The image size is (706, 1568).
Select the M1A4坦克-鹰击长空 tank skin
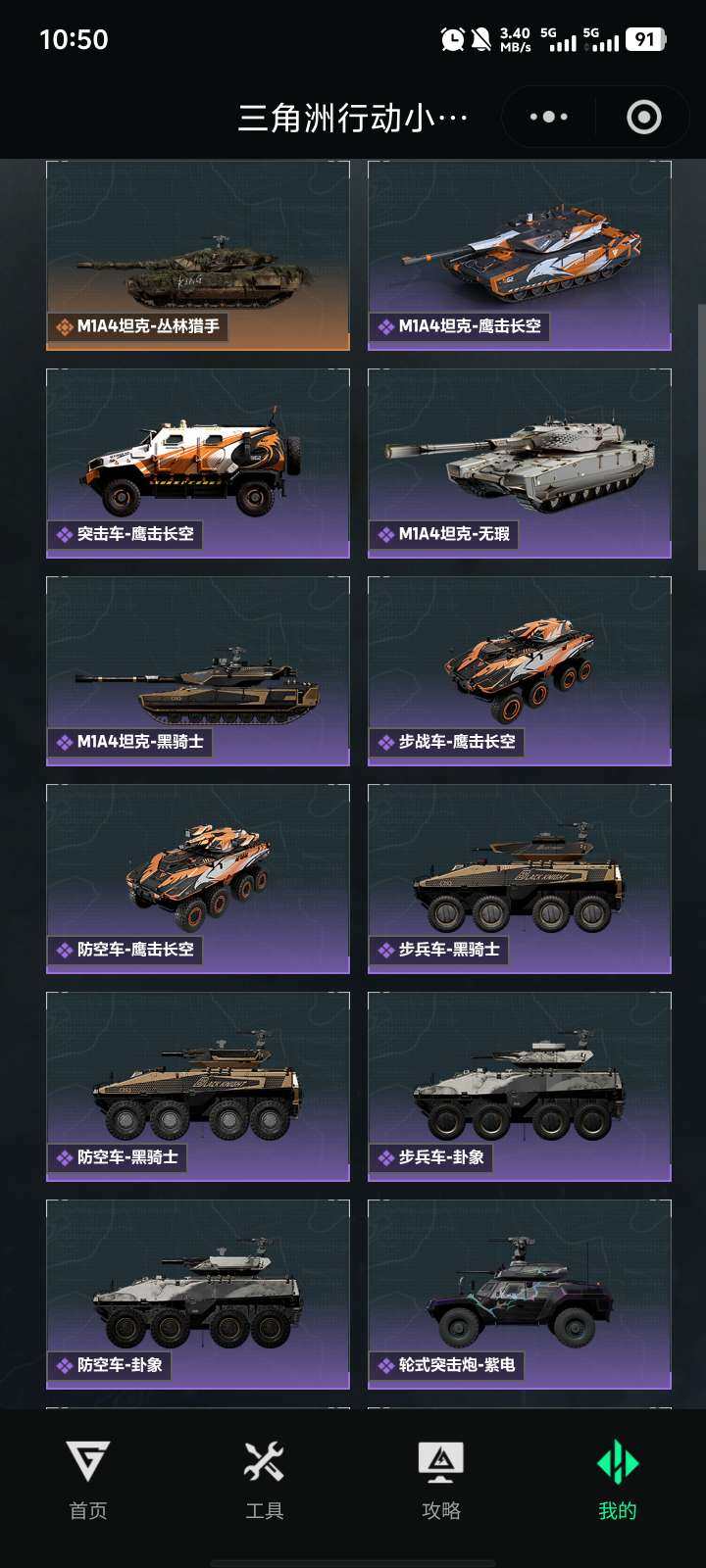(520, 256)
